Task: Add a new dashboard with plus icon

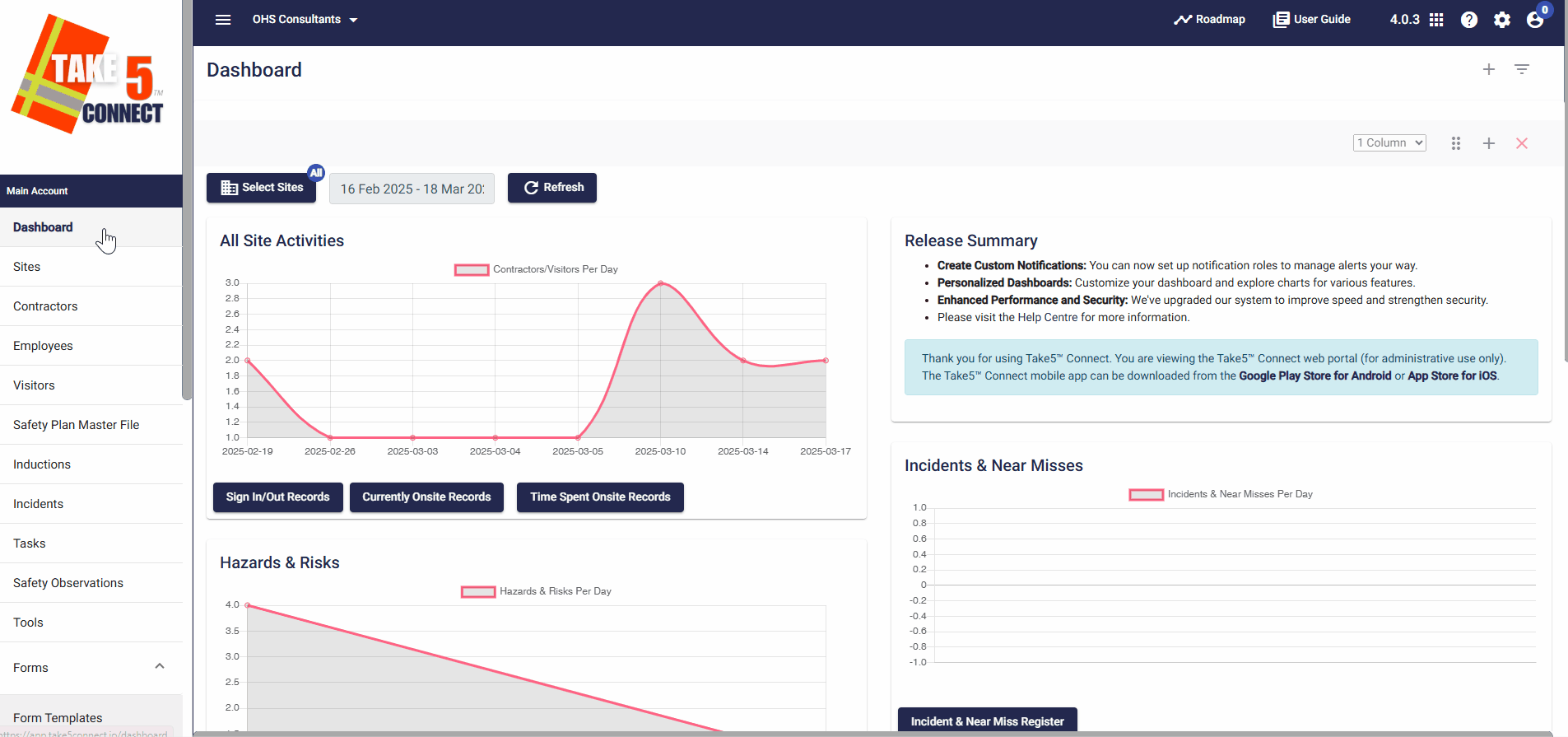Action: (1489, 70)
